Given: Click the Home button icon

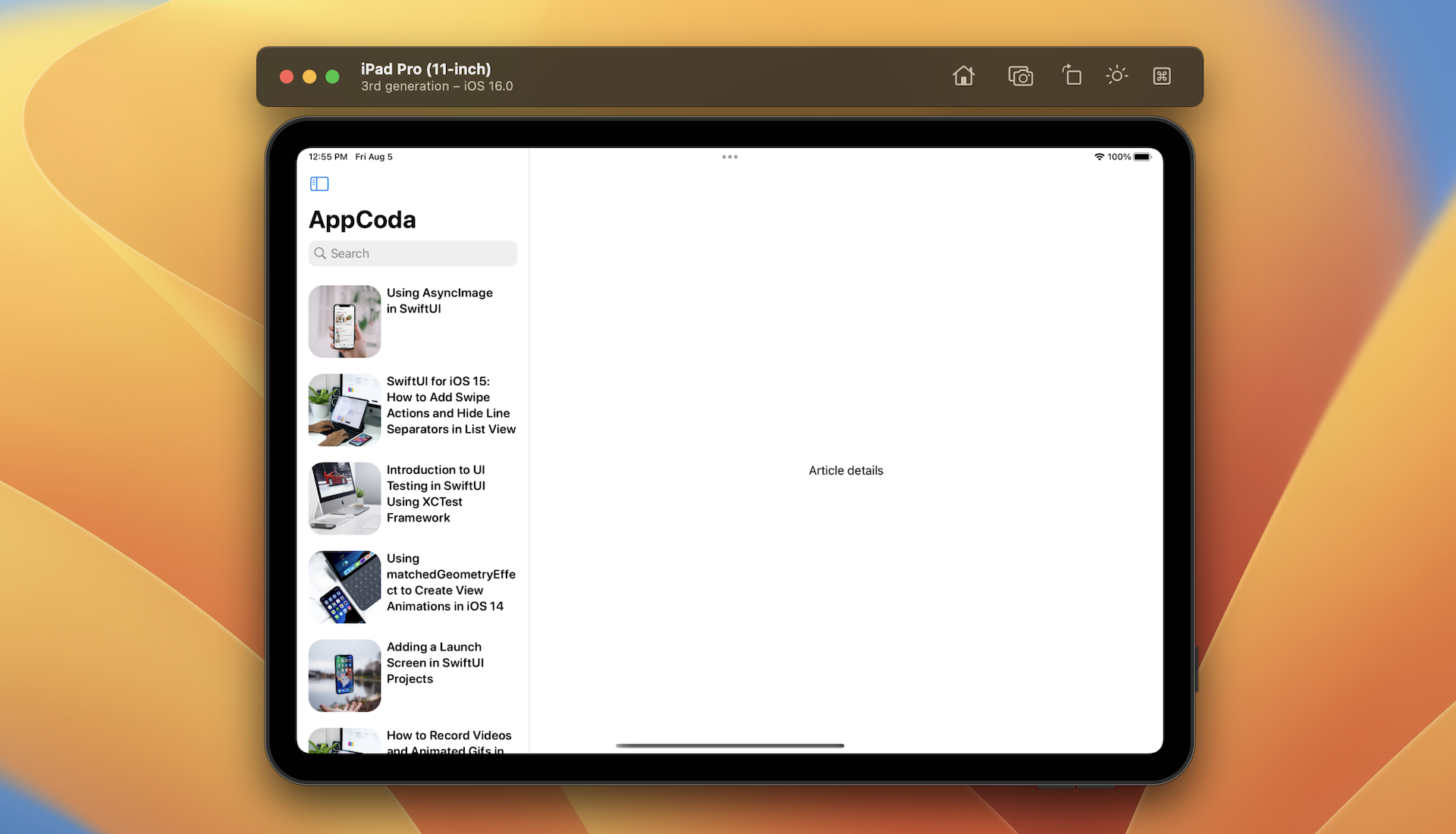Looking at the screenshot, I should [962, 76].
